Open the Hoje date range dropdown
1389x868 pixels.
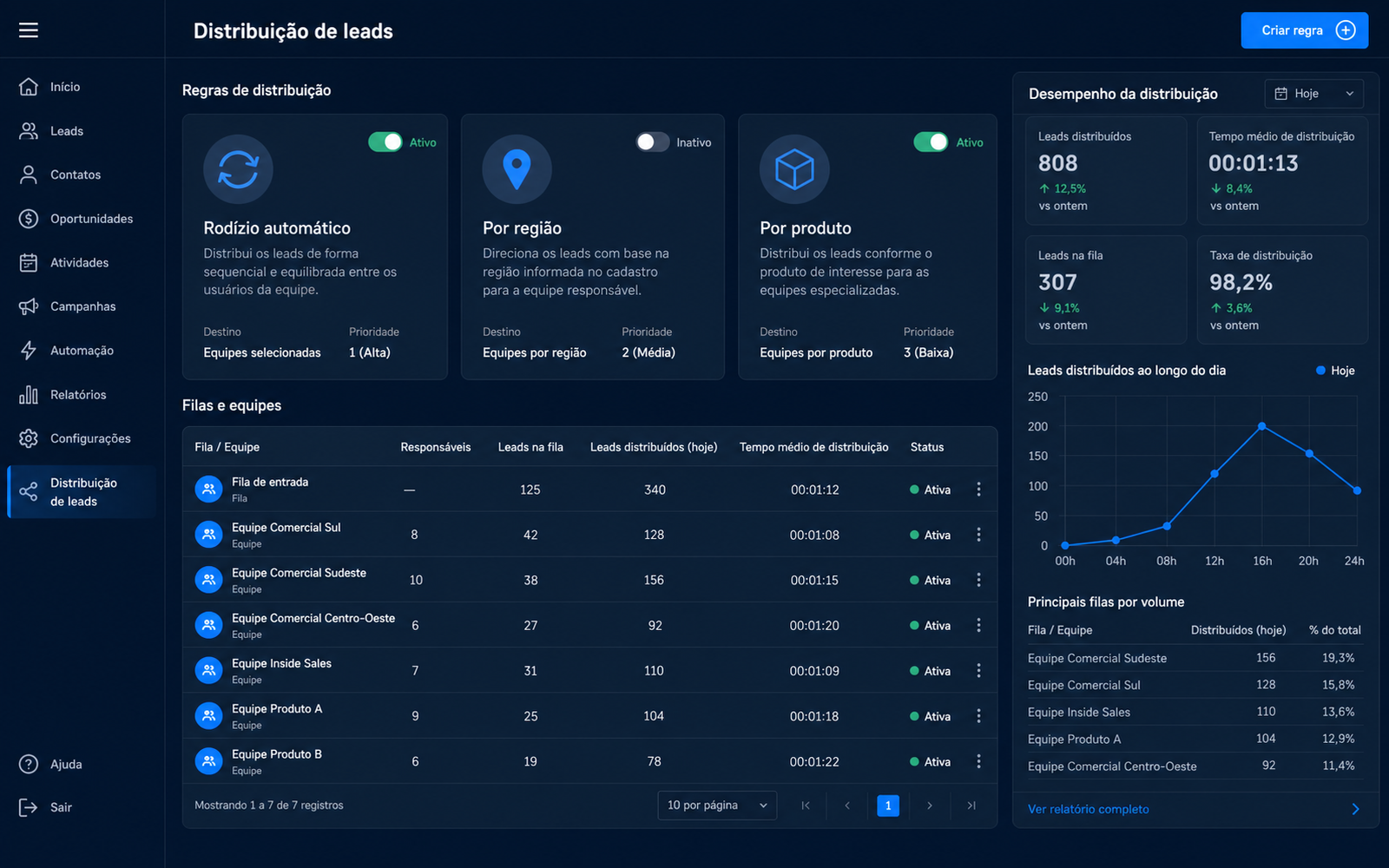coord(1313,94)
